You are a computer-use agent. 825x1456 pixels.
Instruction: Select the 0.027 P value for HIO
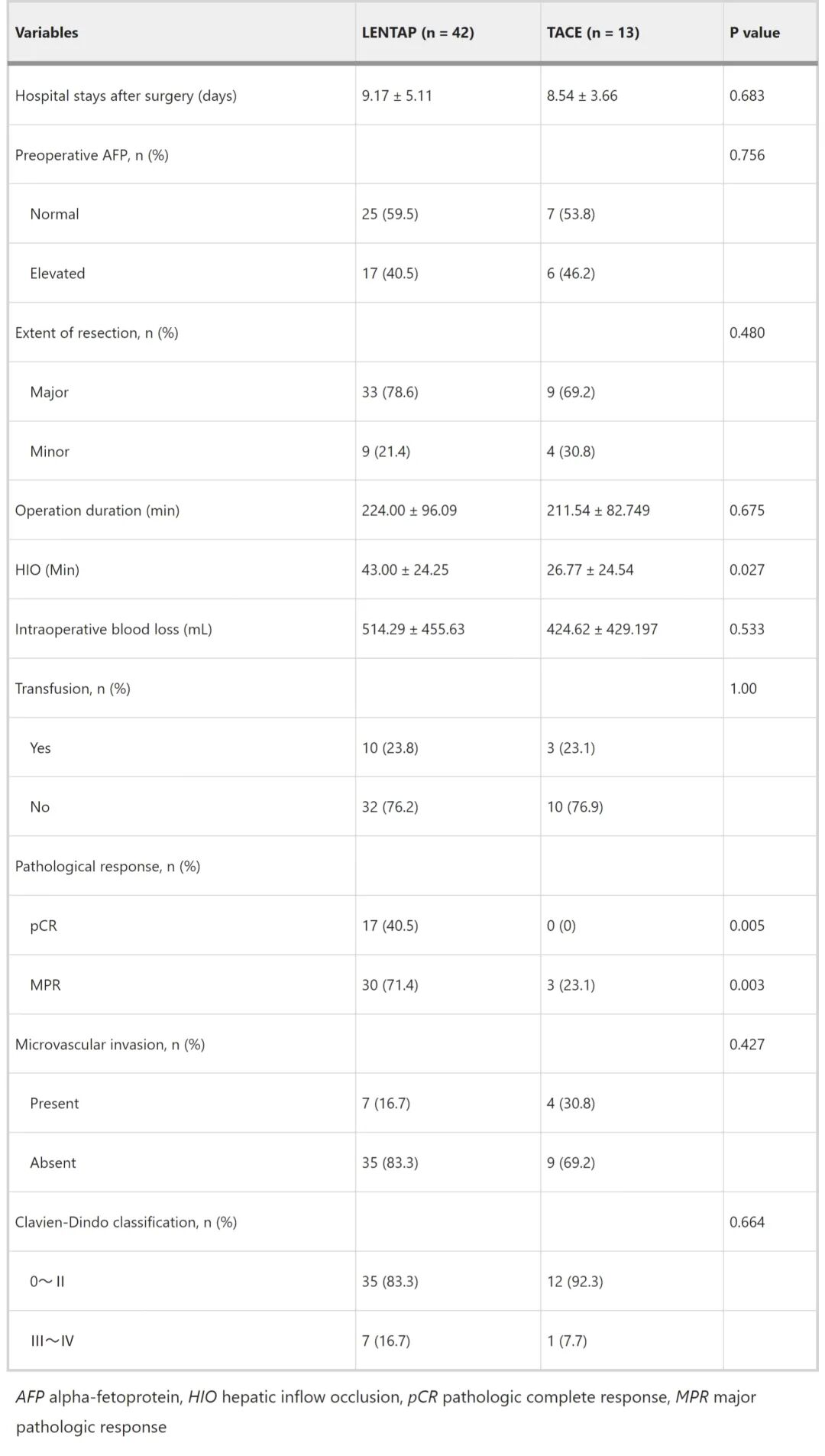point(746,569)
